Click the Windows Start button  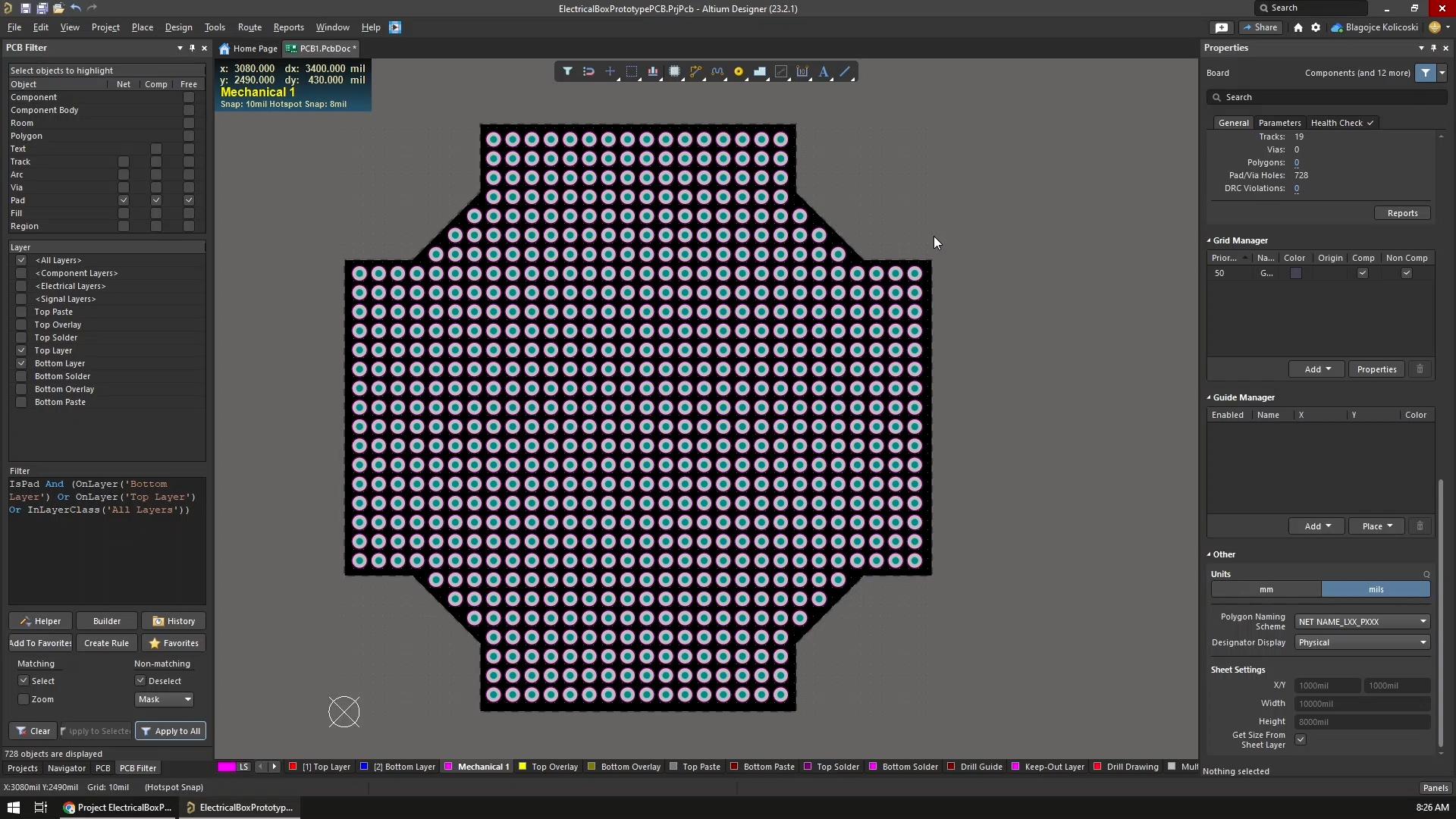coord(13,808)
